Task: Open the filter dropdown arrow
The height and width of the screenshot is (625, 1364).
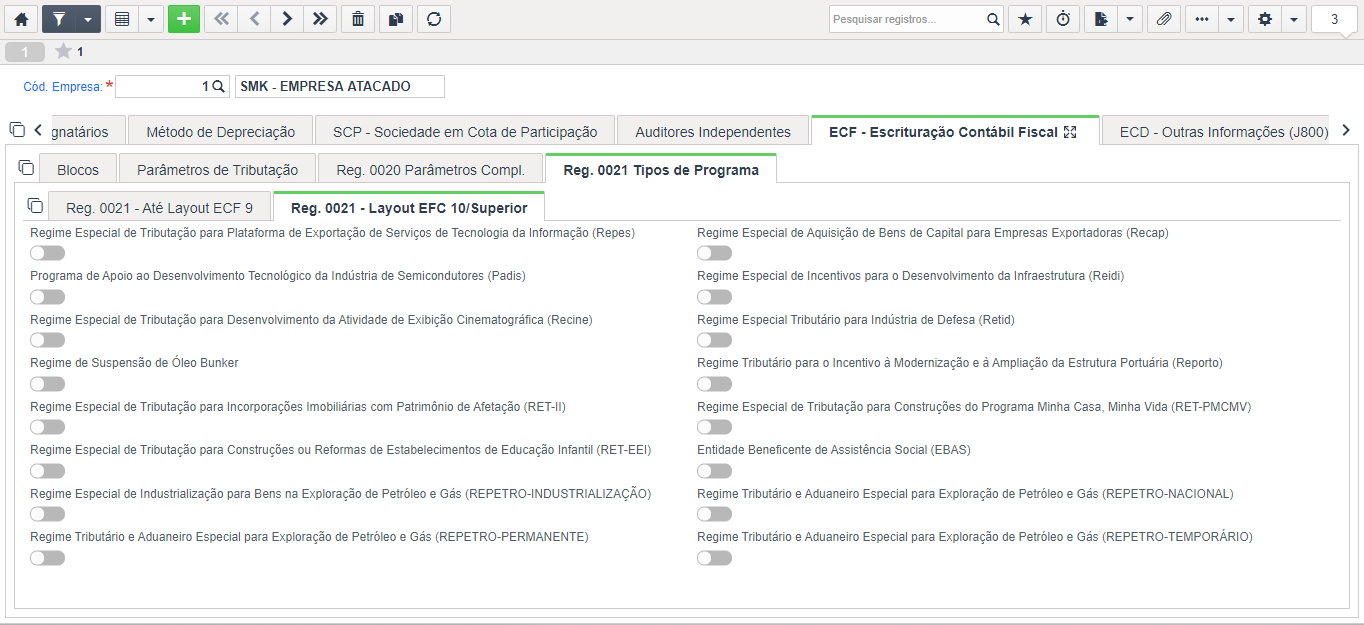Action: coord(90,19)
